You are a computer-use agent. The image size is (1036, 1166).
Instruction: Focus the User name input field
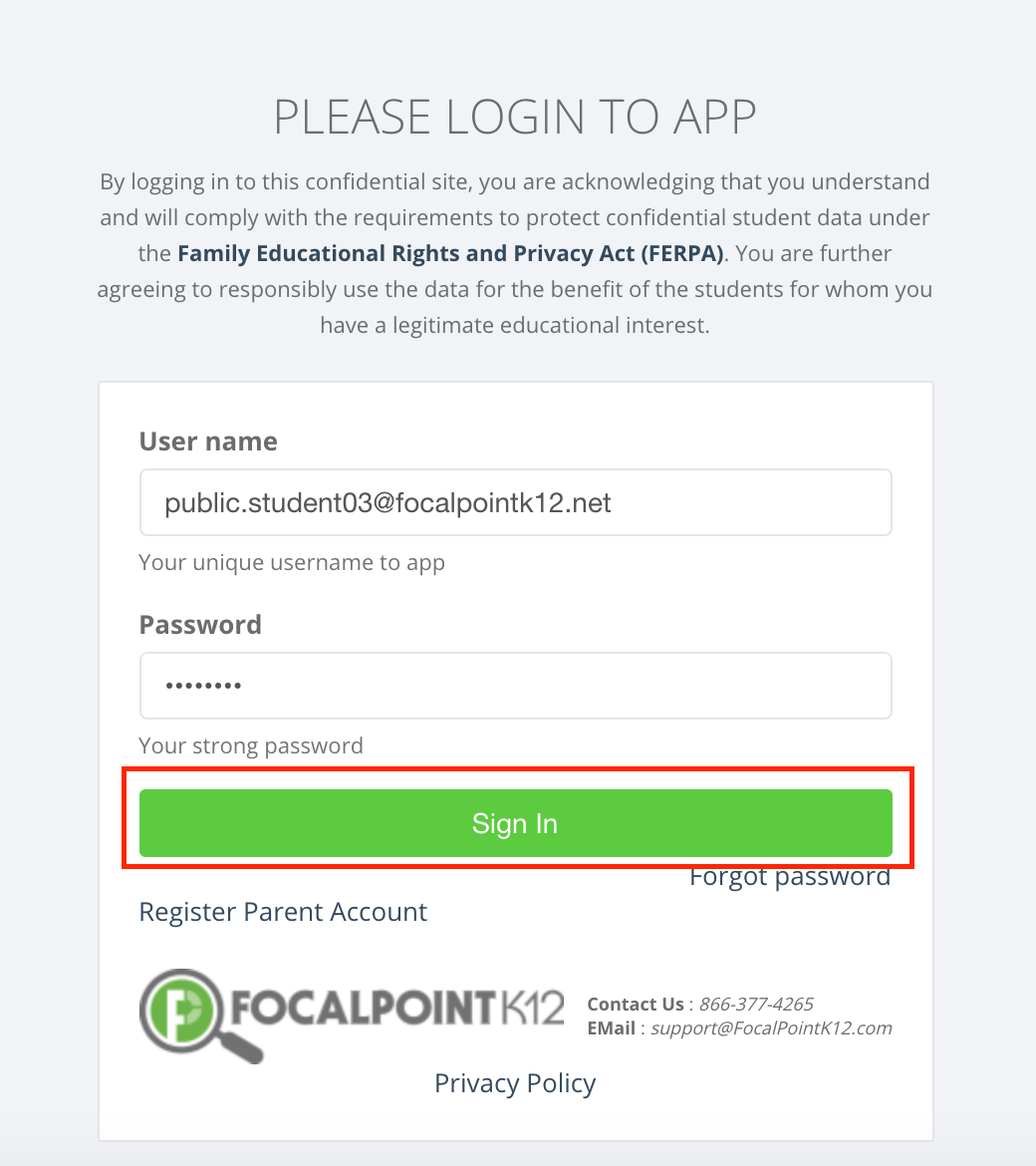[x=515, y=502]
